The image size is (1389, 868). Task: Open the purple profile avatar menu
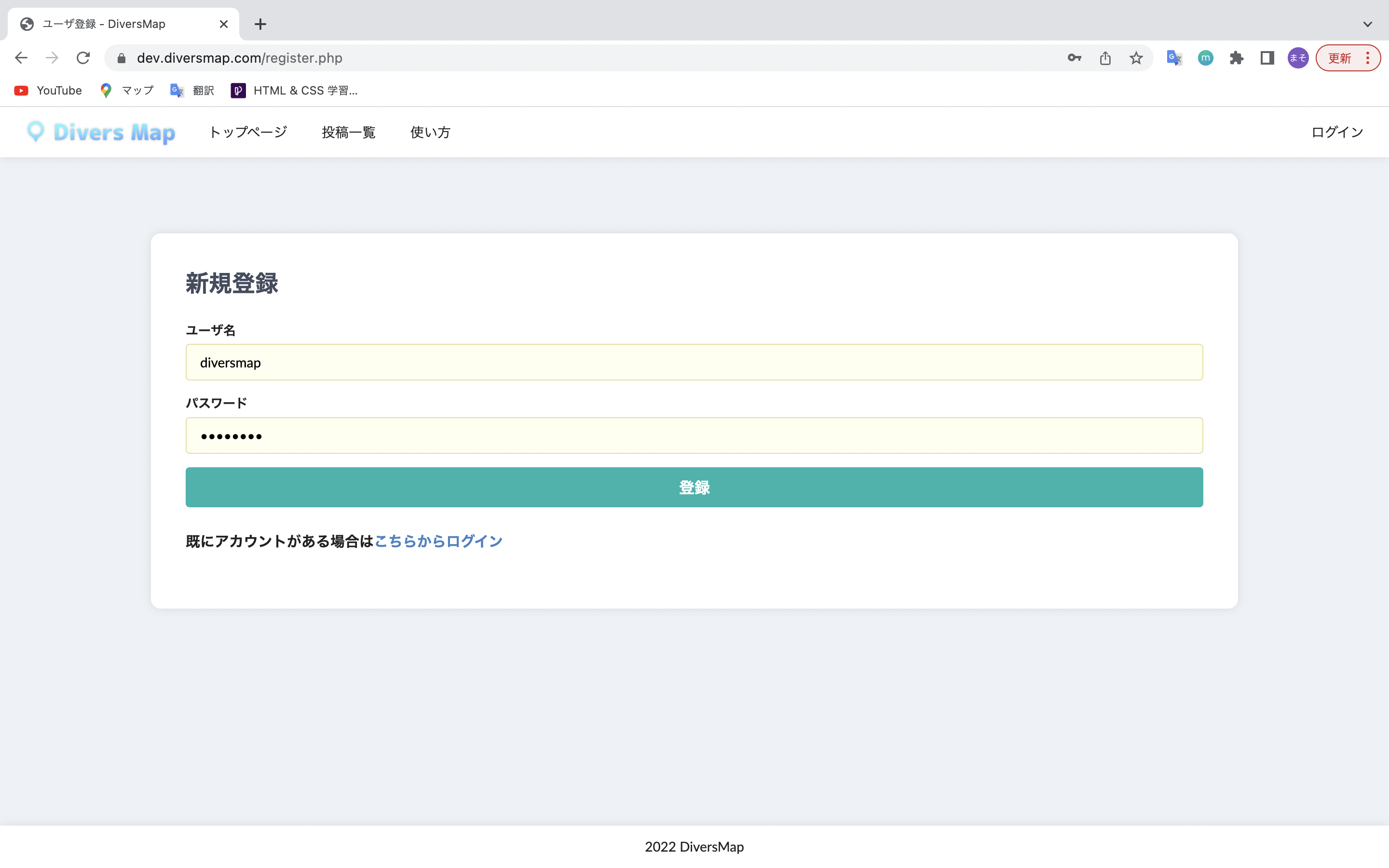pos(1297,58)
